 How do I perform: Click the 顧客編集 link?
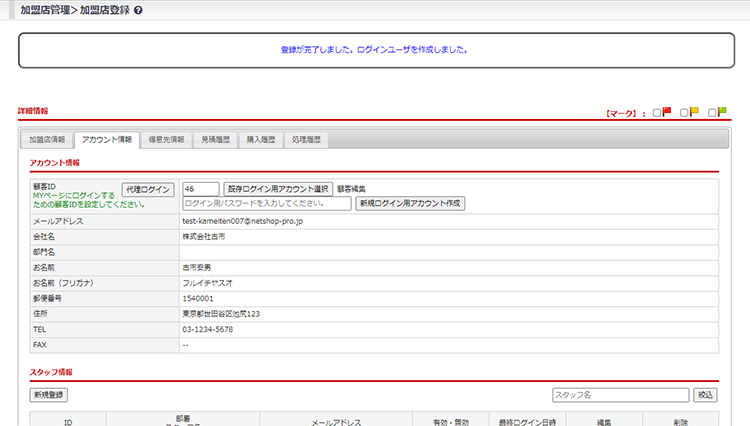click(352, 188)
